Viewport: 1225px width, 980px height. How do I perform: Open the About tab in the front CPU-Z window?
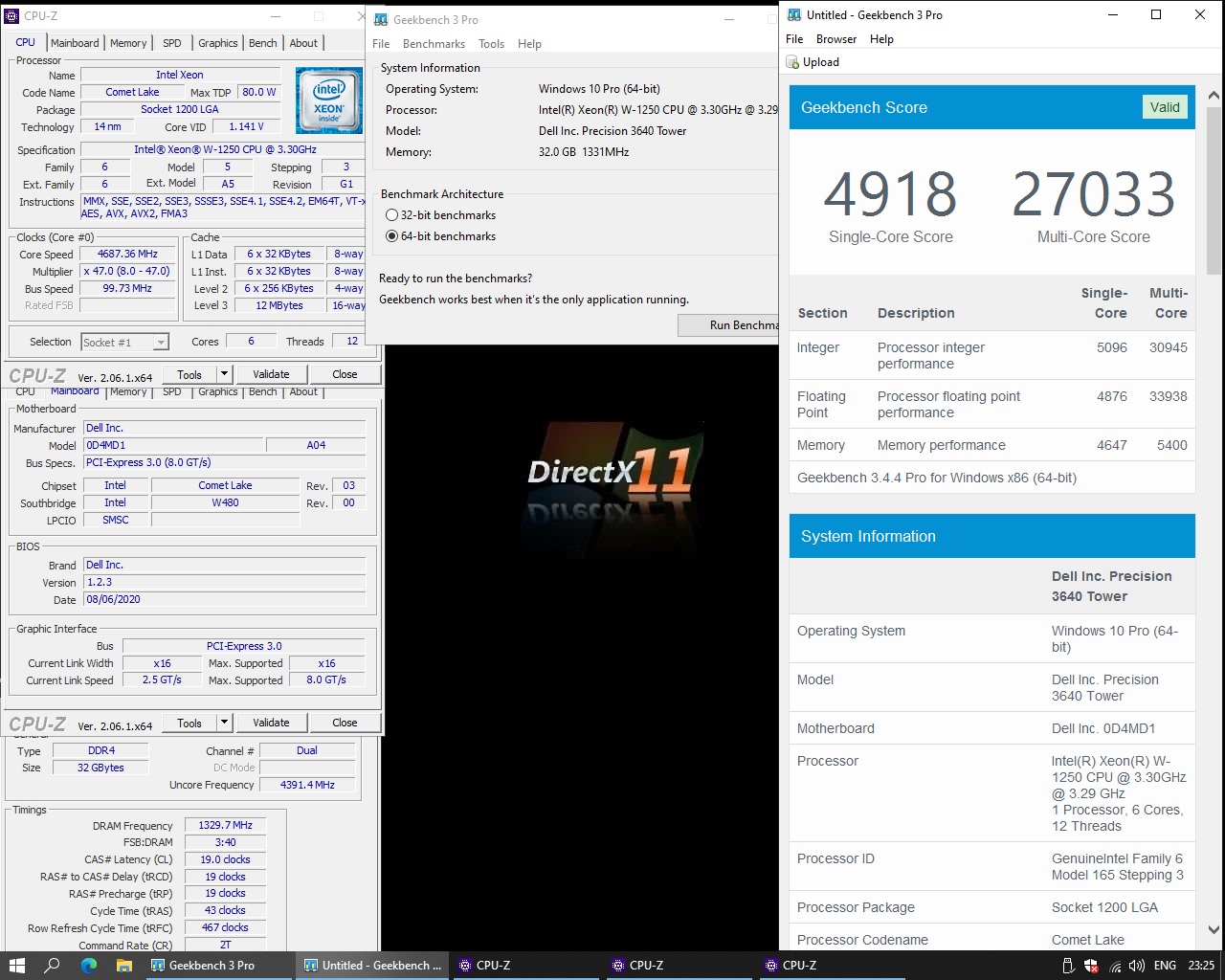(303, 43)
